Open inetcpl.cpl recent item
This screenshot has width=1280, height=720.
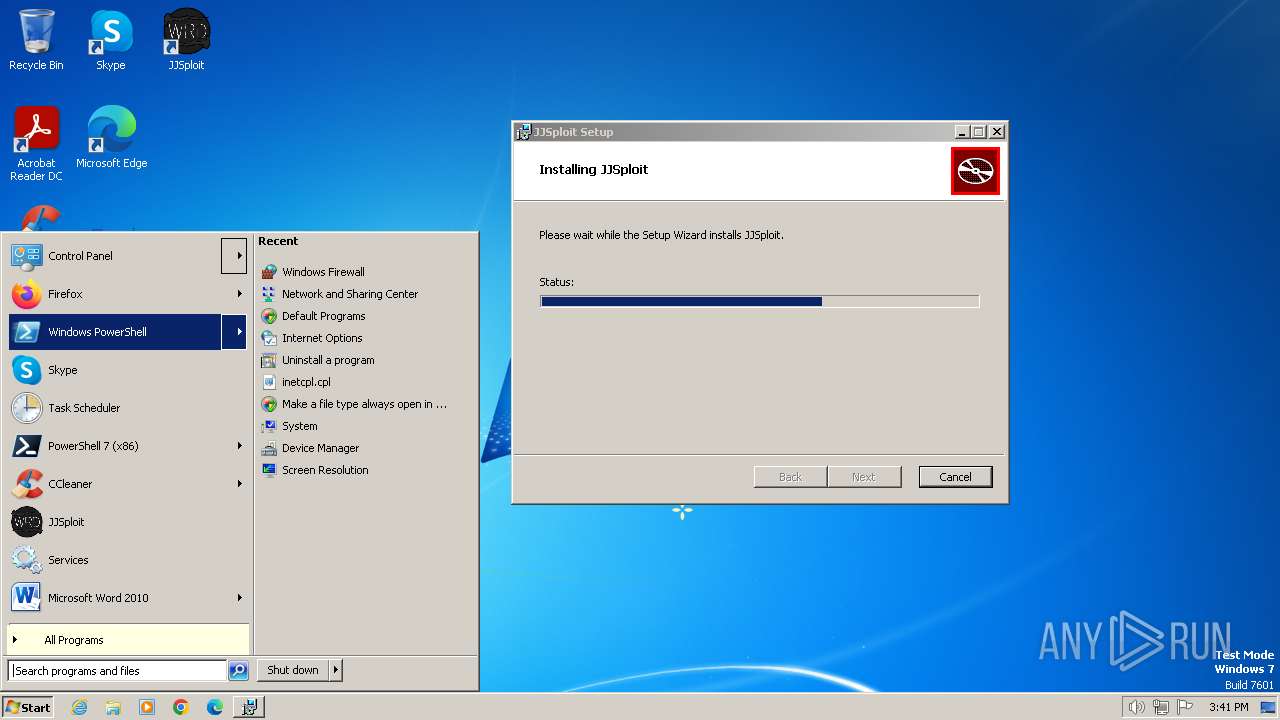click(296, 382)
